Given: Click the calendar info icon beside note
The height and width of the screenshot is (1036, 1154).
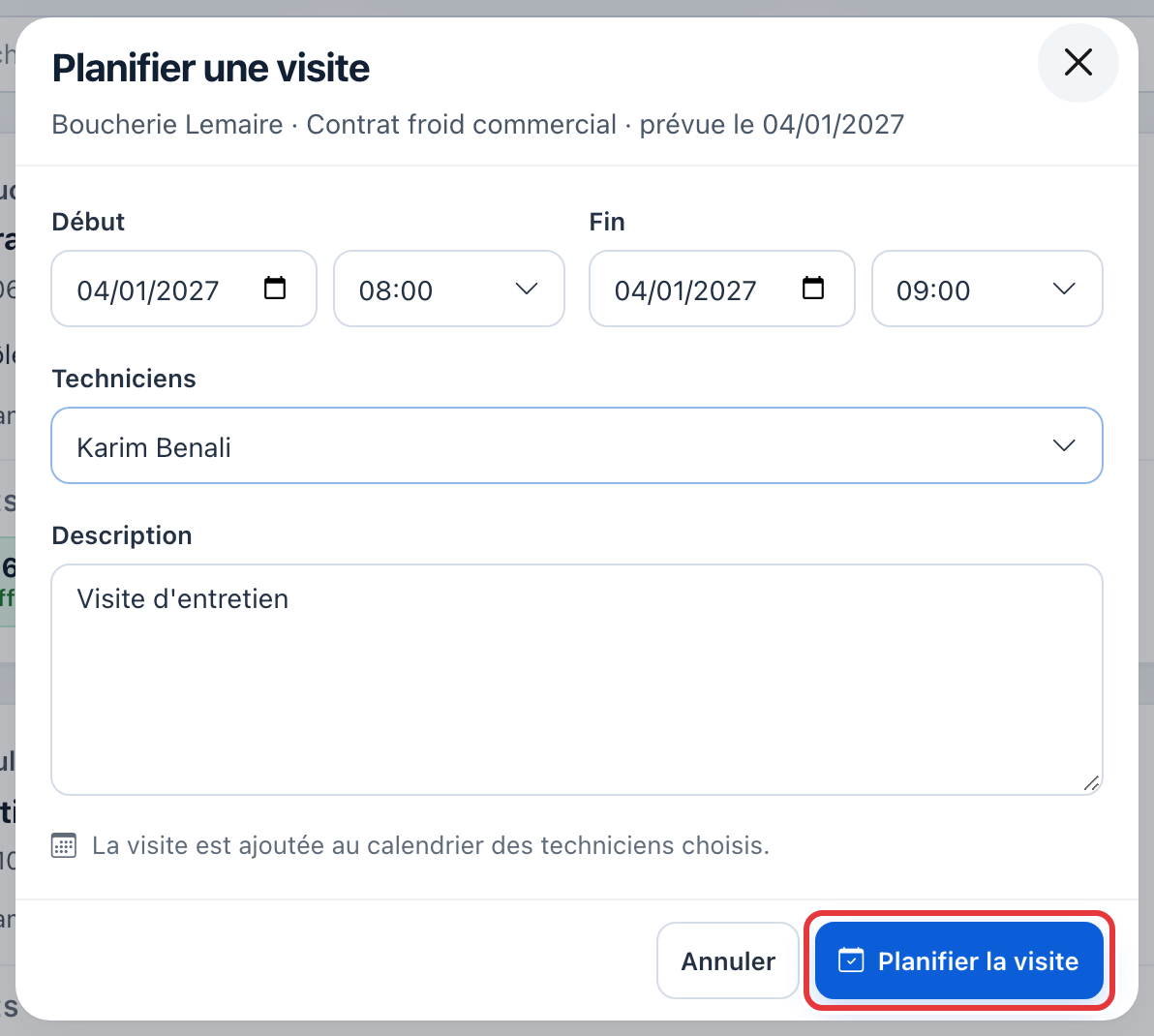Looking at the screenshot, I should pyautogui.click(x=64, y=845).
